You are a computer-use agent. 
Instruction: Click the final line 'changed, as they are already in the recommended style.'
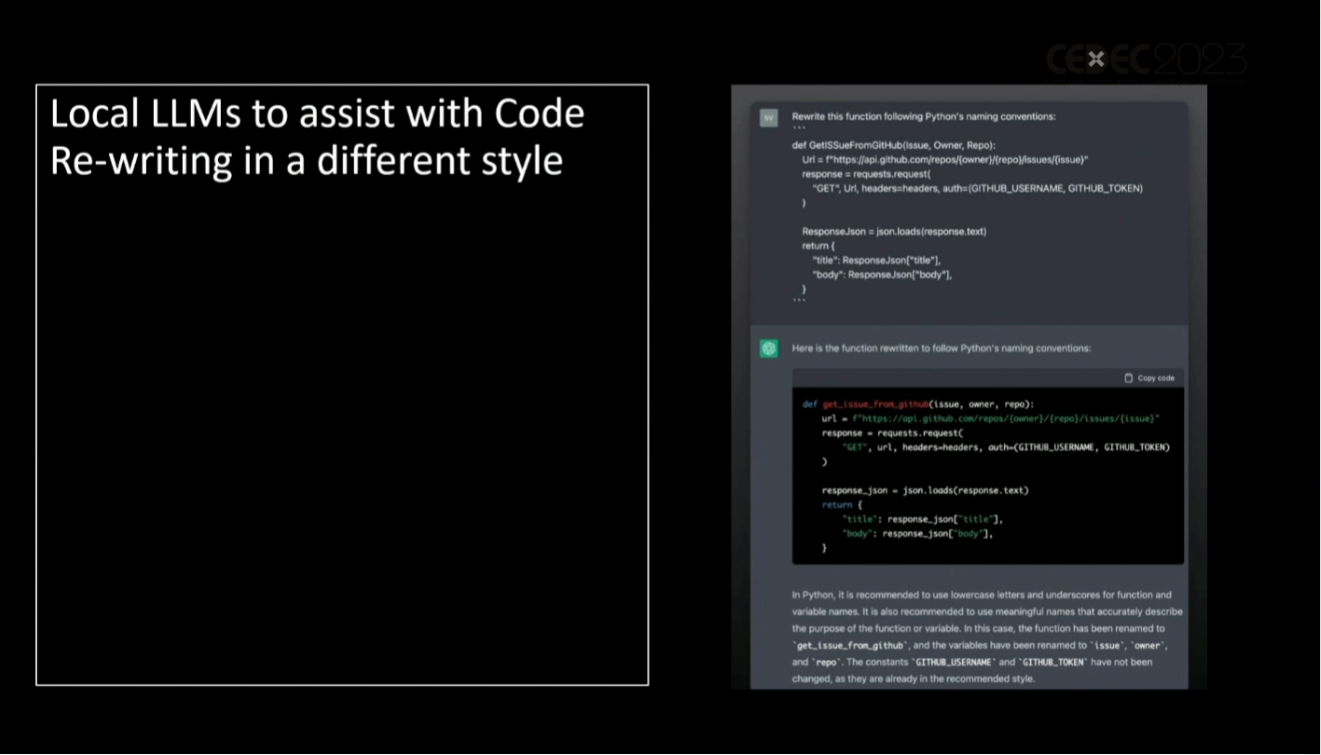point(913,678)
